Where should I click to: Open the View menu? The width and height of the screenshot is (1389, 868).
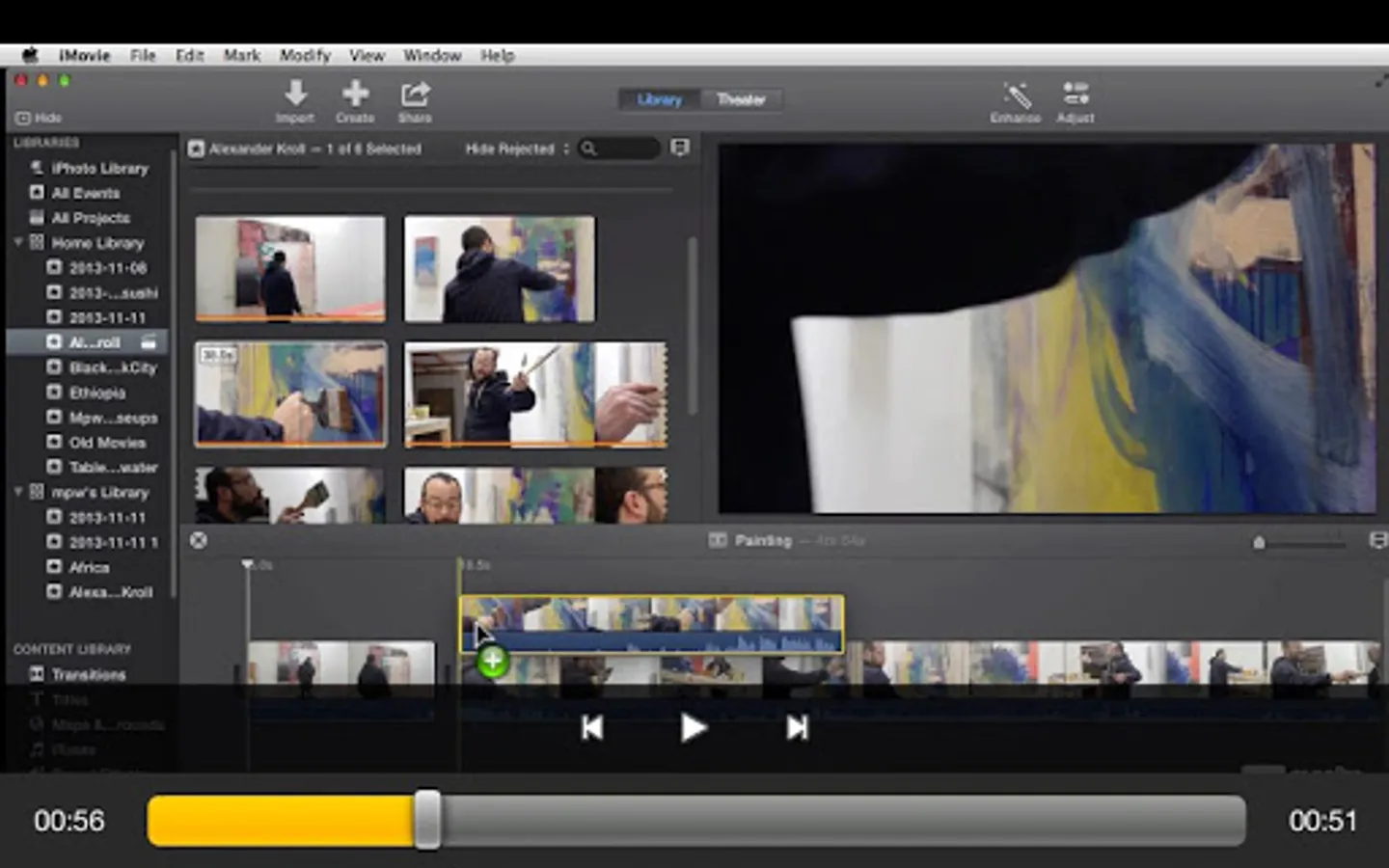pyautogui.click(x=367, y=55)
